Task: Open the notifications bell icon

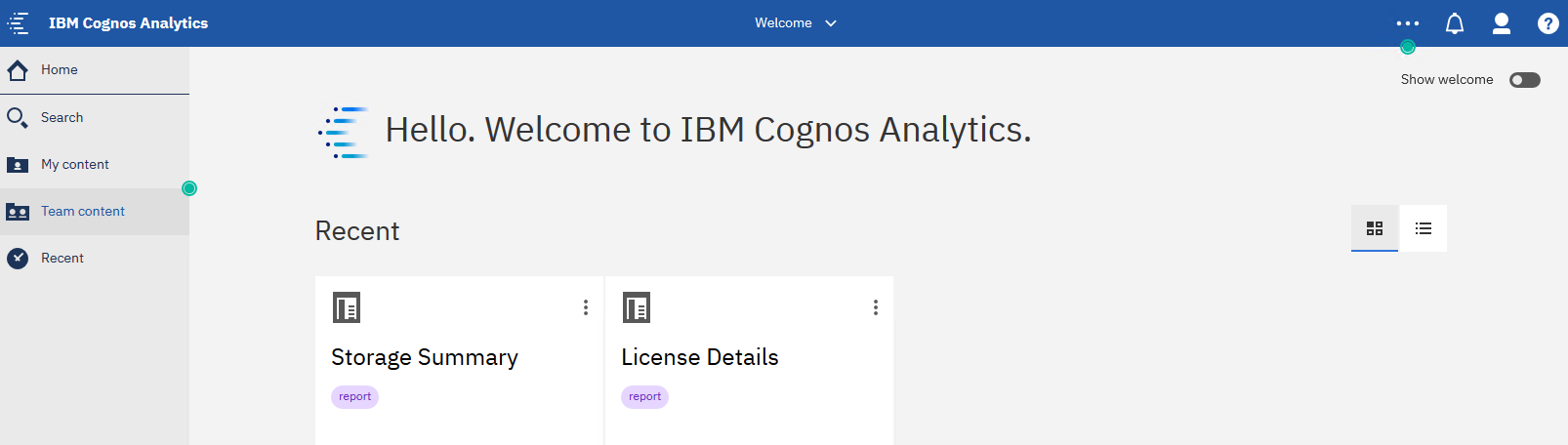Action: point(1454,23)
